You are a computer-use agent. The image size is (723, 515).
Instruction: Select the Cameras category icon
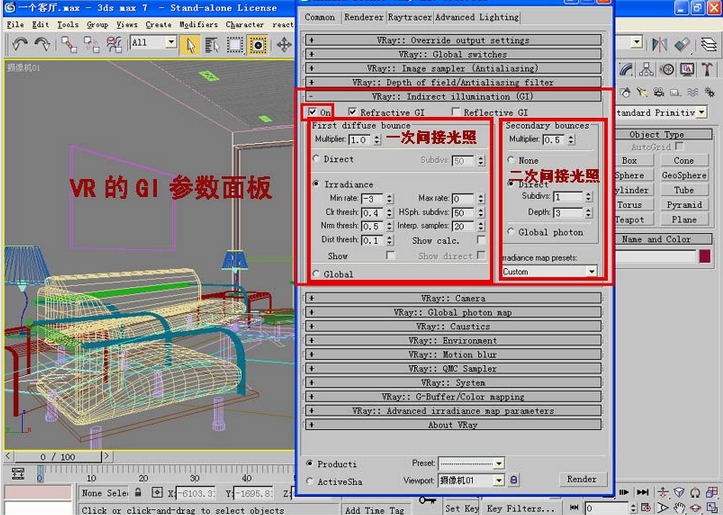pyautogui.click(x=658, y=93)
